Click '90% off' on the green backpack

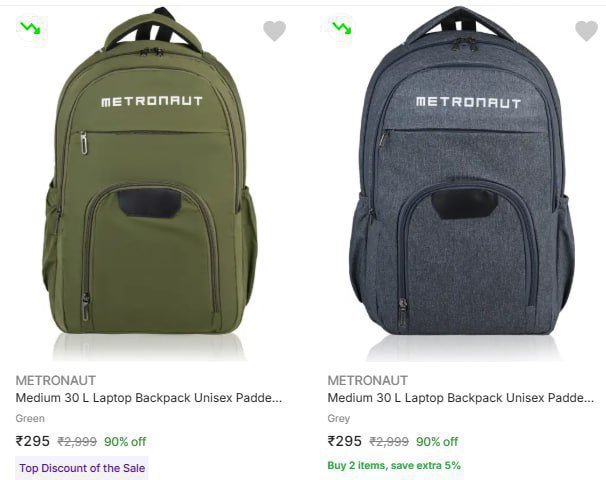coord(125,442)
